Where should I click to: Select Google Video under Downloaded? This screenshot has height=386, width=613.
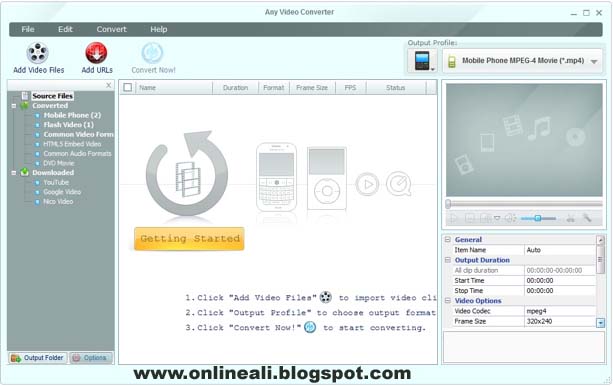[x=62, y=192]
